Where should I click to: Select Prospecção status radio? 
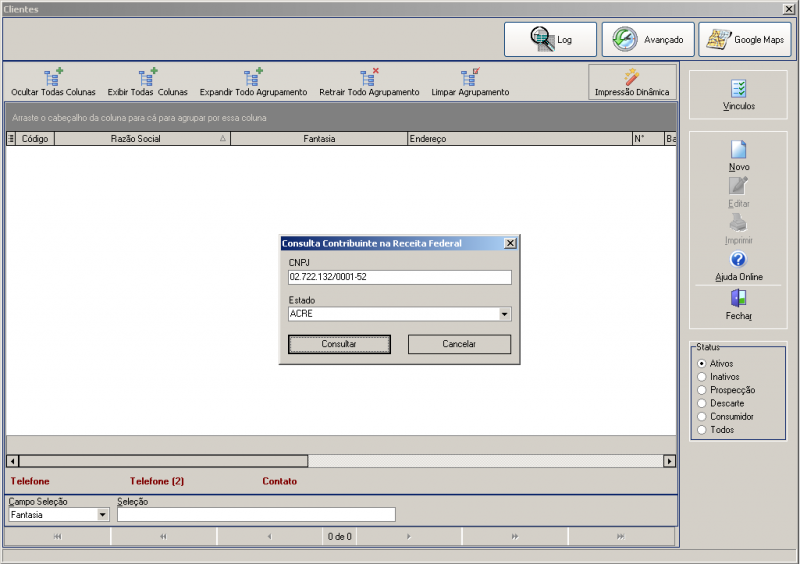pos(702,390)
